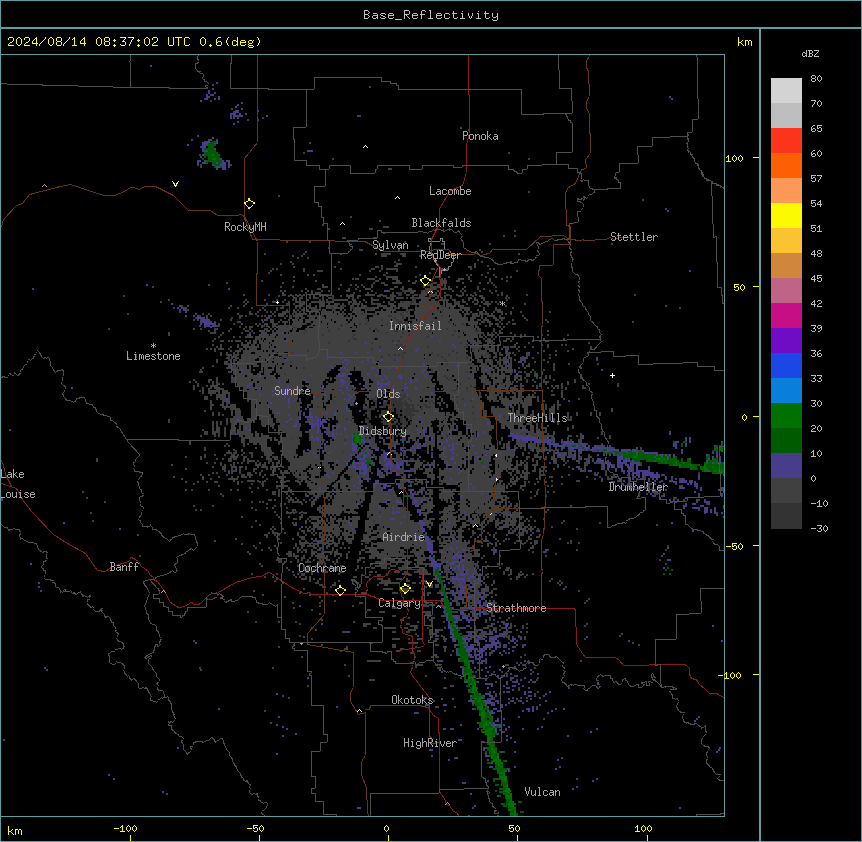
Task: Select the Drumheller label
Action: coord(638,487)
